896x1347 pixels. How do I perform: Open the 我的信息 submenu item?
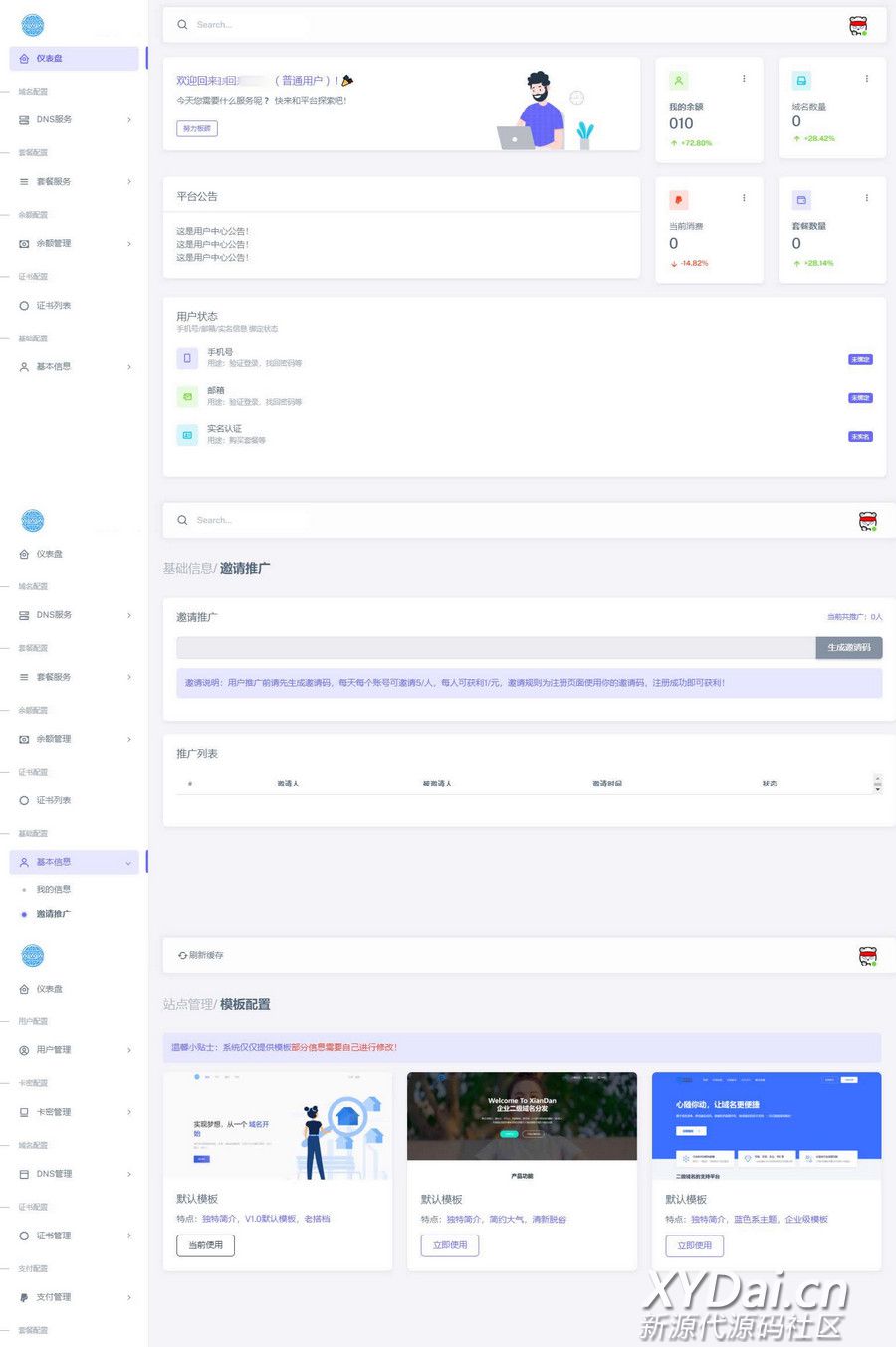tap(53, 889)
